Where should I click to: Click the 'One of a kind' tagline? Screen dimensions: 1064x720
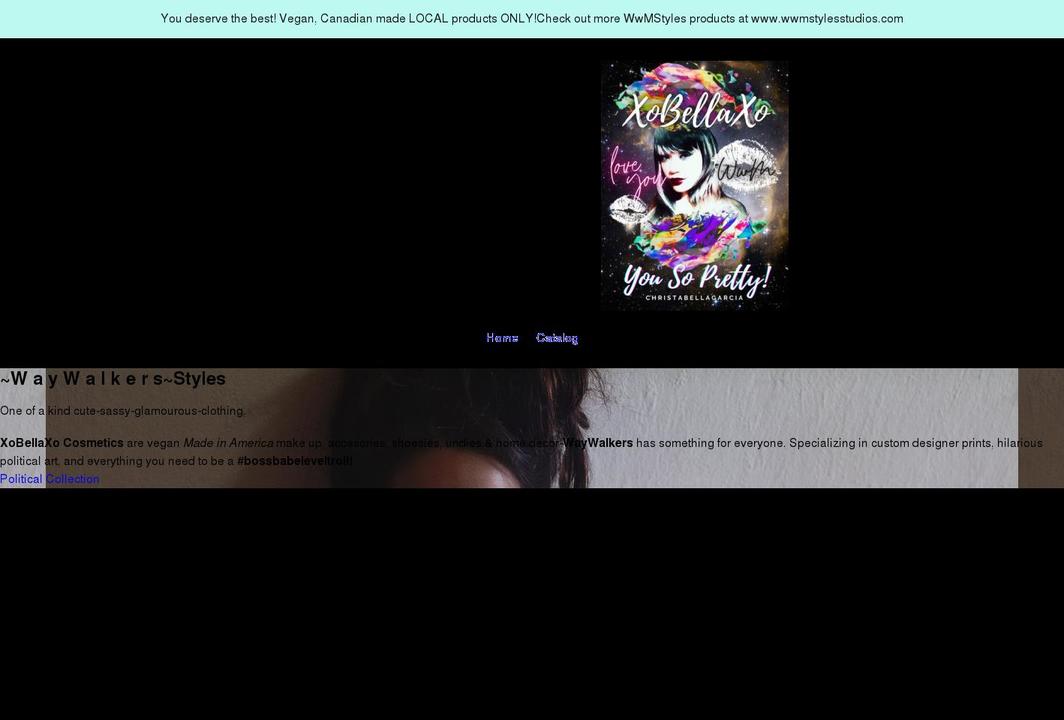click(123, 411)
